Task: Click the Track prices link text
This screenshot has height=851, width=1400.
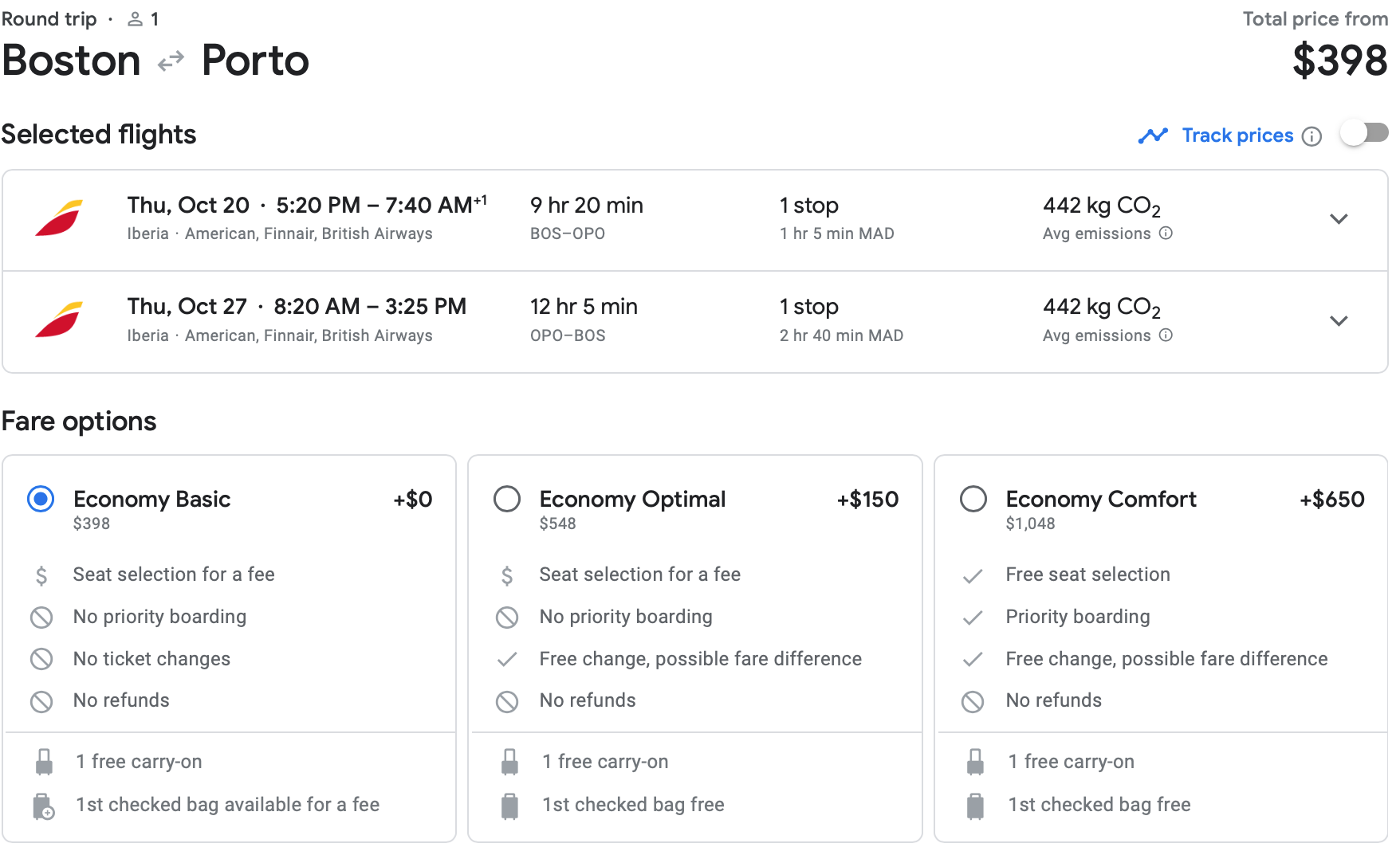Action: (x=1237, y=136)
